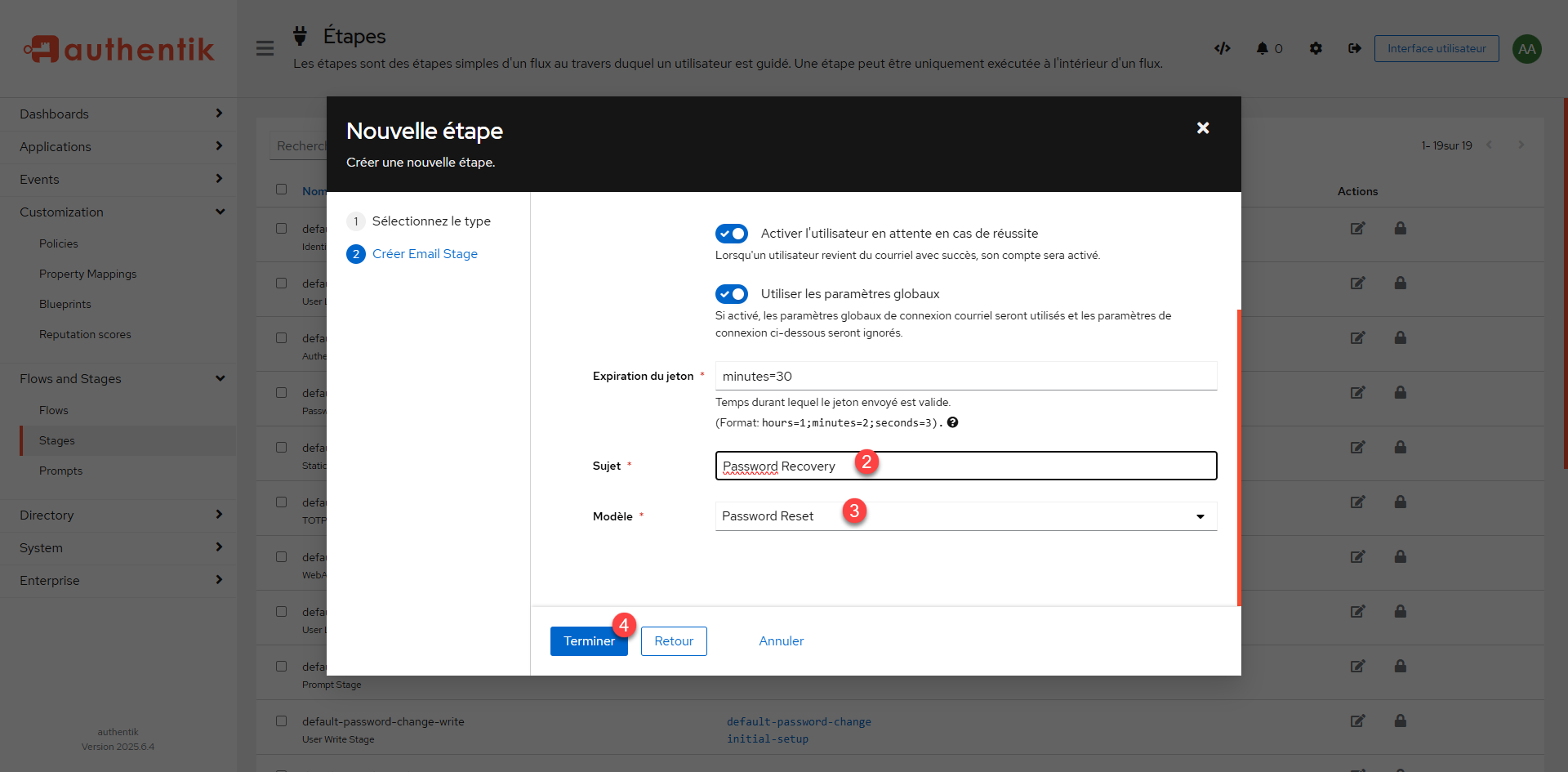The width and height of the screenshot is (1568, 772).
Task: Open the notifications bell icon
Action: (1263, 48)
